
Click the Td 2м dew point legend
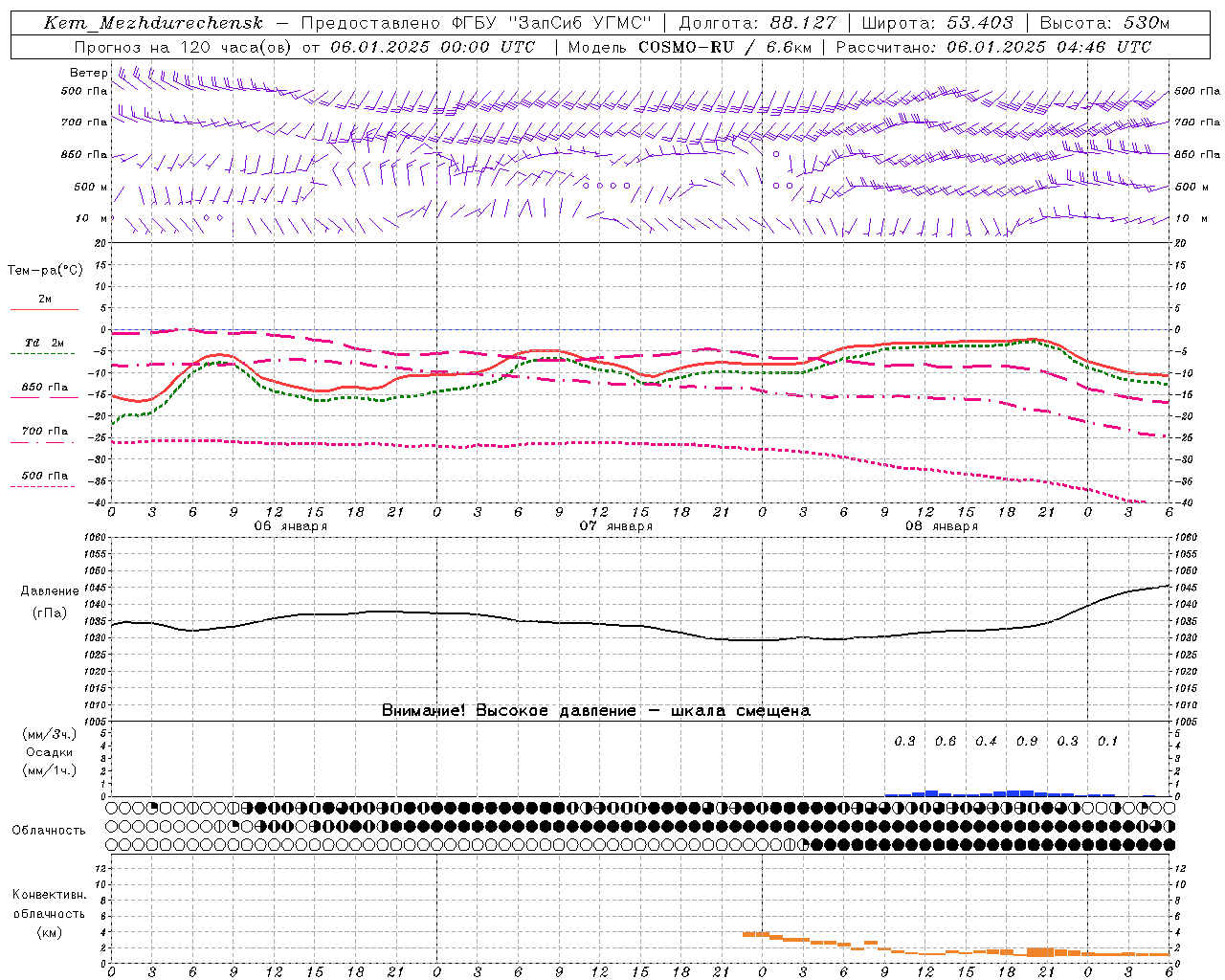click(x=44, y=343)
